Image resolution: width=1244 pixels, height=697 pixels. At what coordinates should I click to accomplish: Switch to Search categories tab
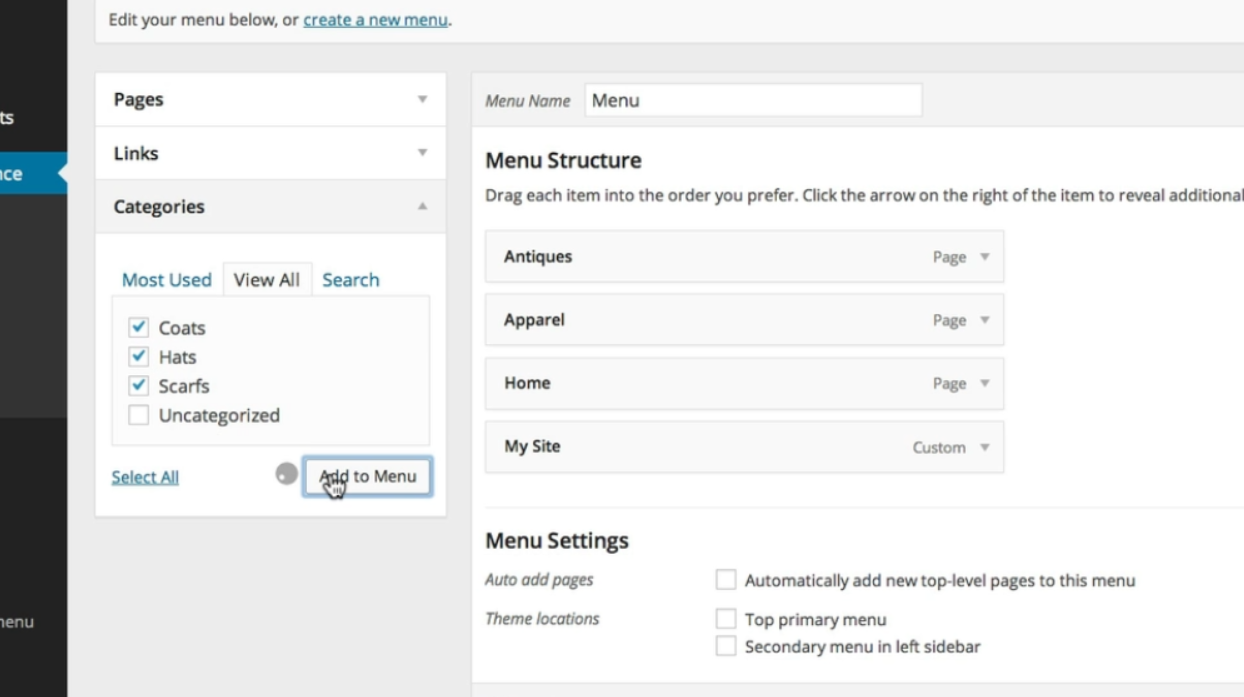[x=351, y=280]
